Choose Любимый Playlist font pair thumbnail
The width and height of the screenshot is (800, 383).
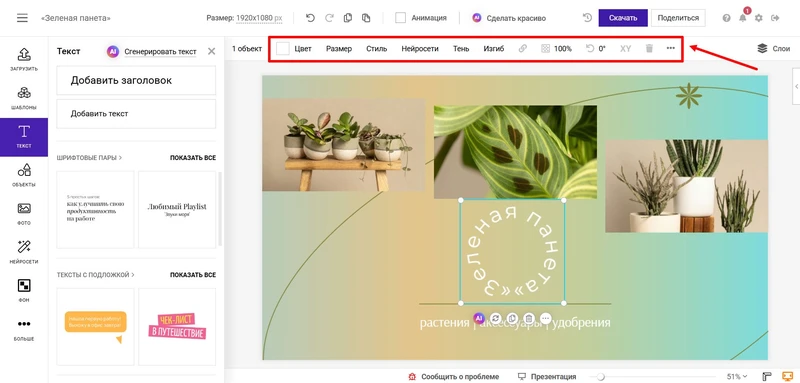click(x=177, y=210)
